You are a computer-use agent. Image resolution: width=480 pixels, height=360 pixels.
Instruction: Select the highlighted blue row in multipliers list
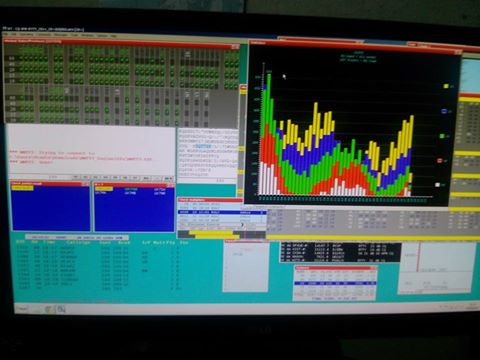pos(222,212)
